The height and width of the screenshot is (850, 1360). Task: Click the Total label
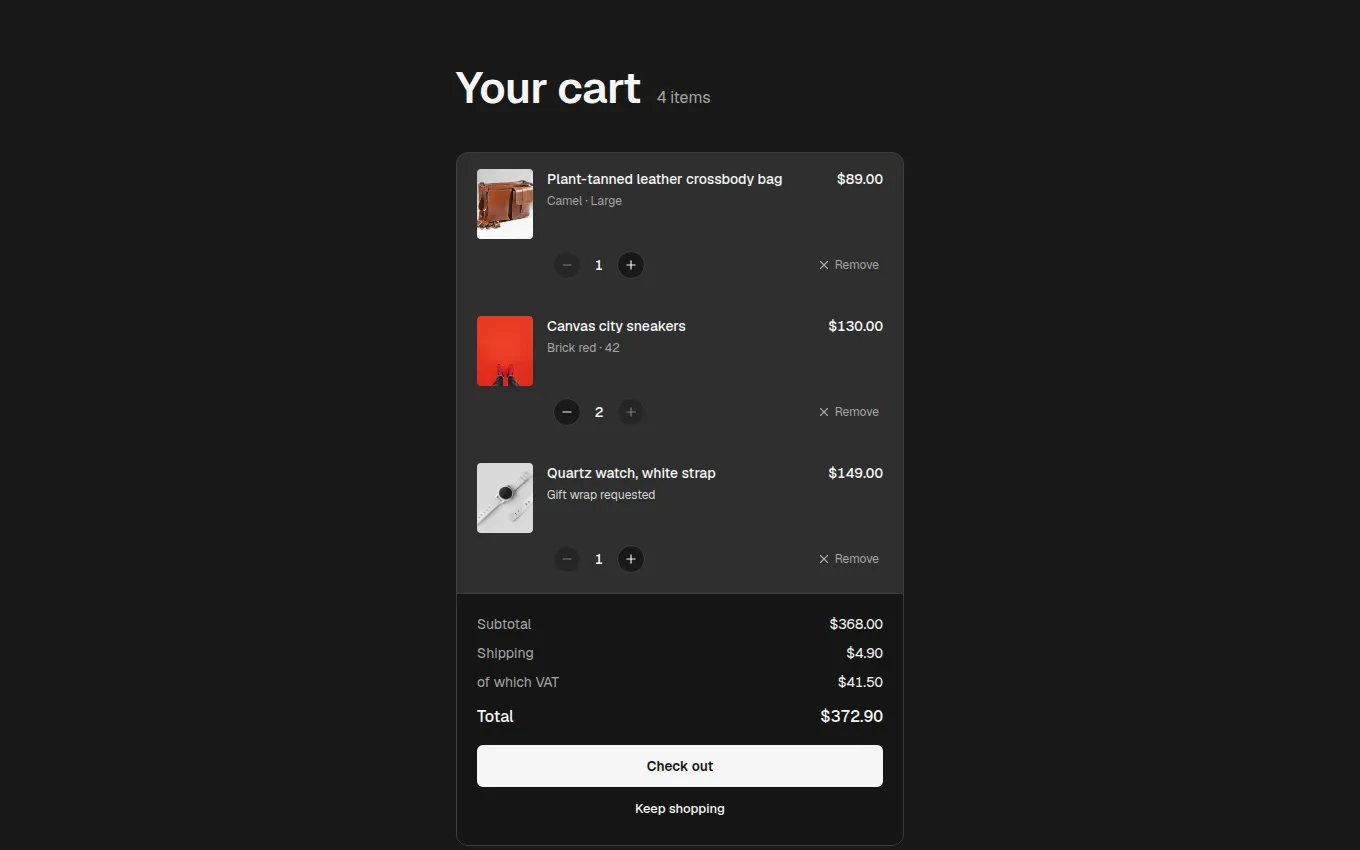click(495, 716)
